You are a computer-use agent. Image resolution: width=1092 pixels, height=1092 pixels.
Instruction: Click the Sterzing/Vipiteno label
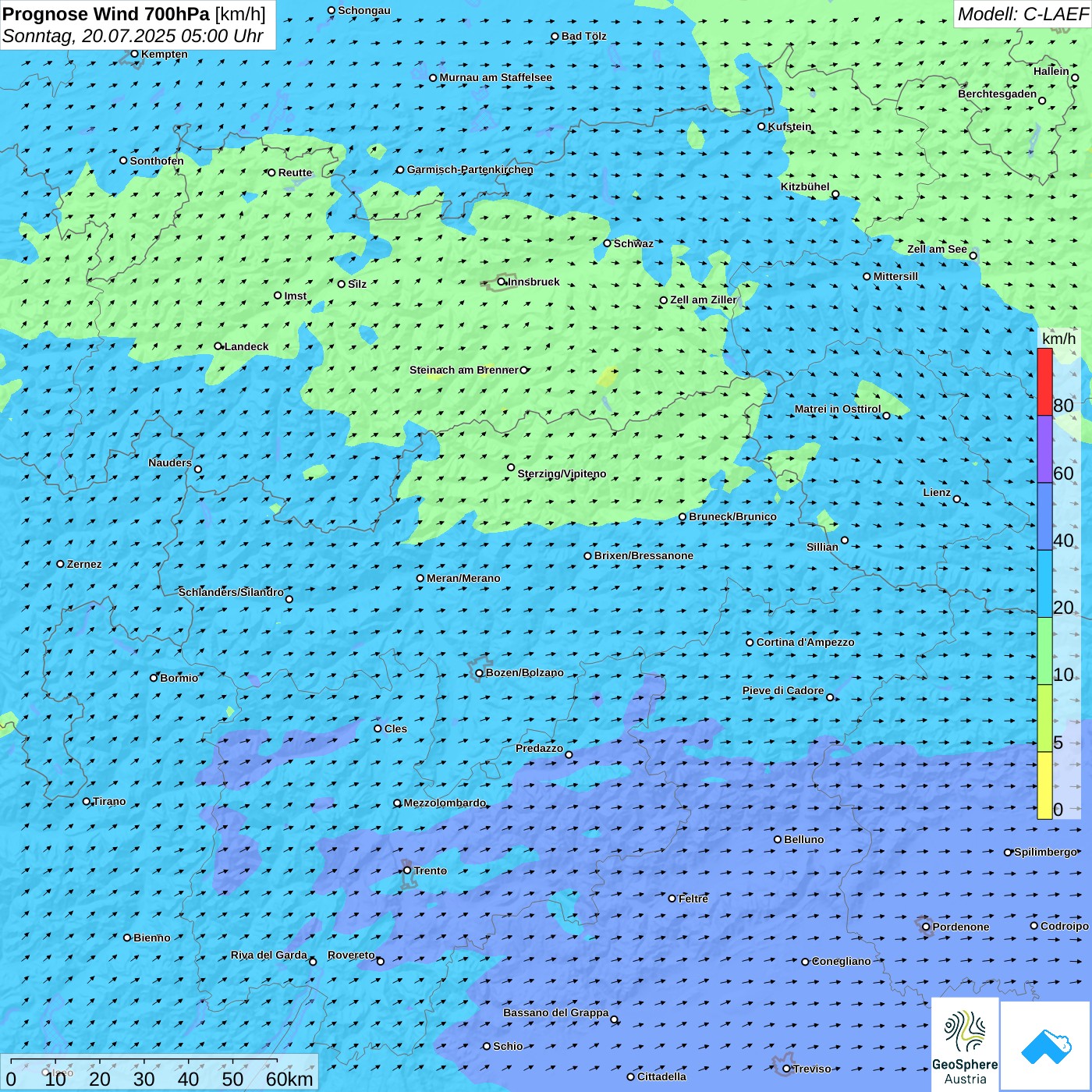[562, 473]
